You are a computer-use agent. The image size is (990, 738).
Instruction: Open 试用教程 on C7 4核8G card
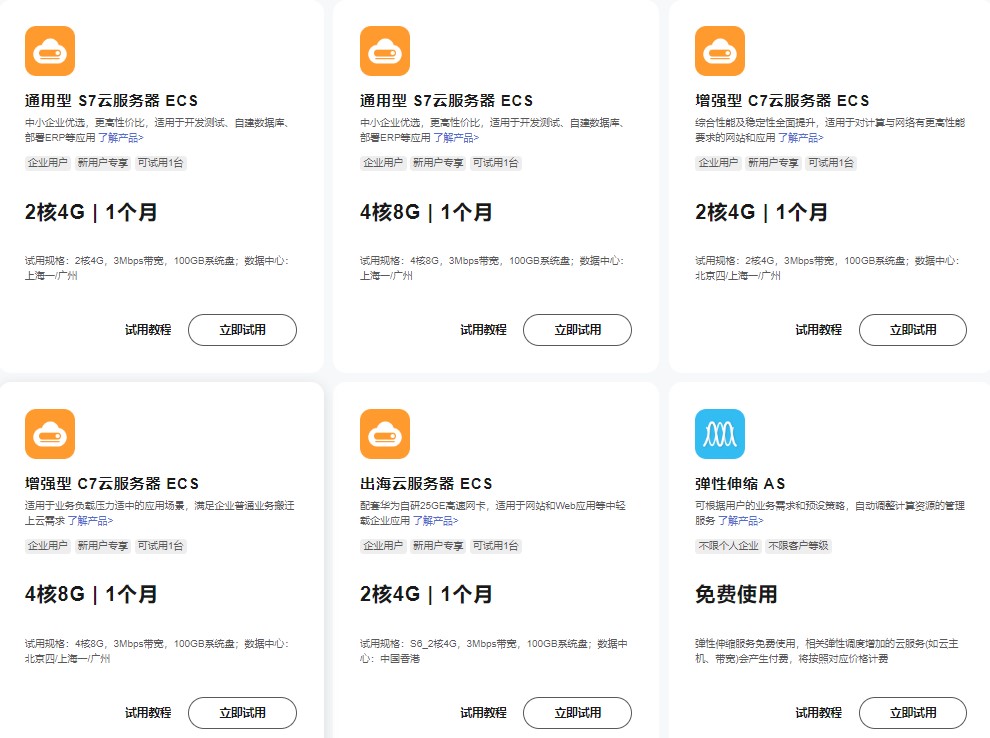tap(148, 713)
